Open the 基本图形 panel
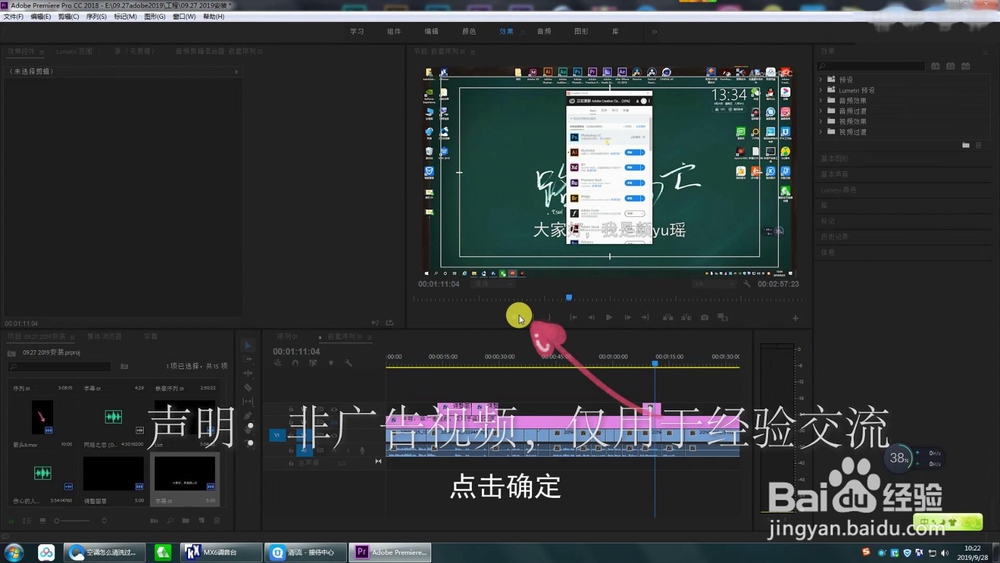The width and height of the screenshot is (1000, 563). 834,158
